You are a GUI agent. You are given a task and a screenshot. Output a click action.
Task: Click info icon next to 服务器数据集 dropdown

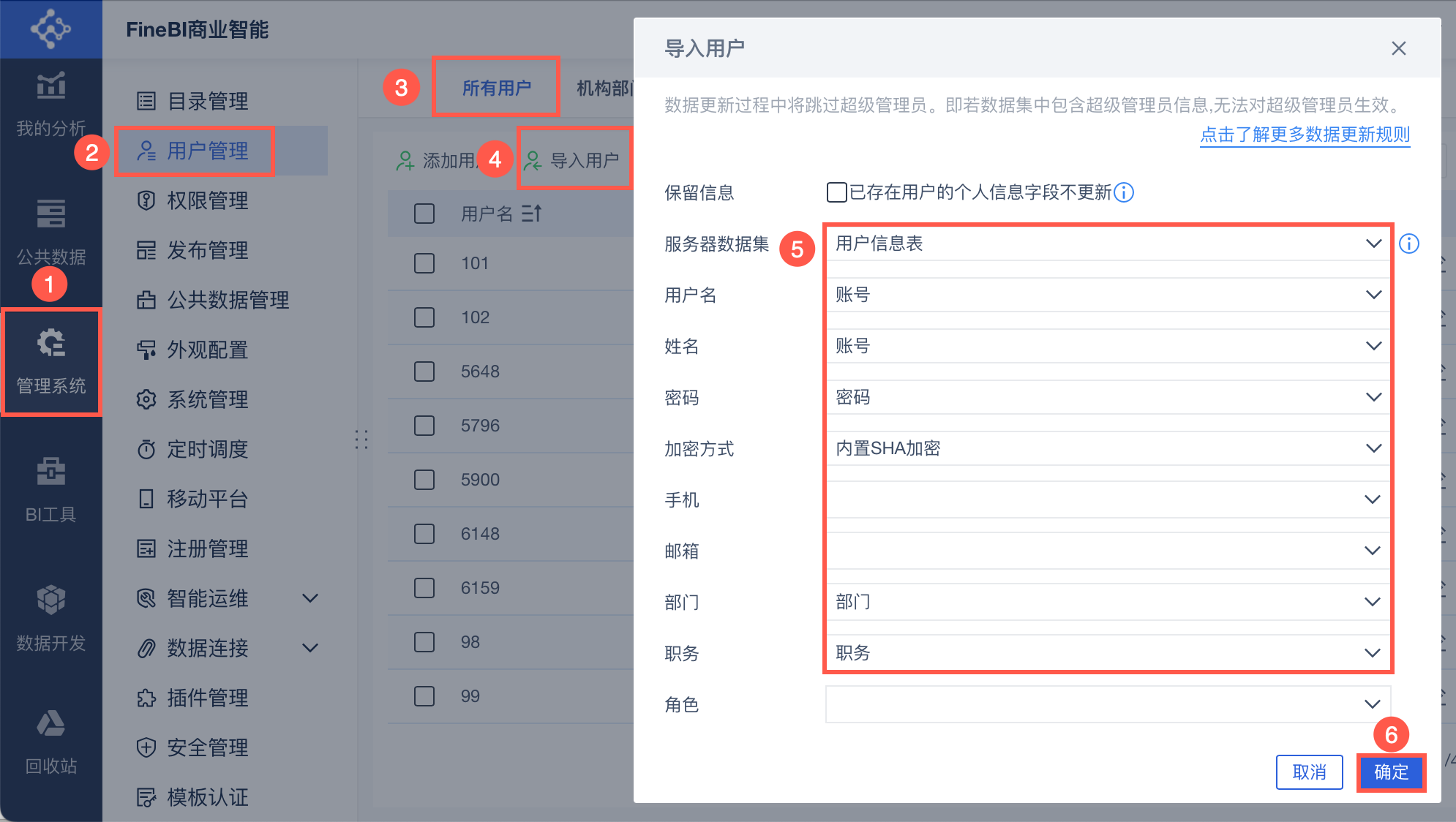(x=1408, y=244)
